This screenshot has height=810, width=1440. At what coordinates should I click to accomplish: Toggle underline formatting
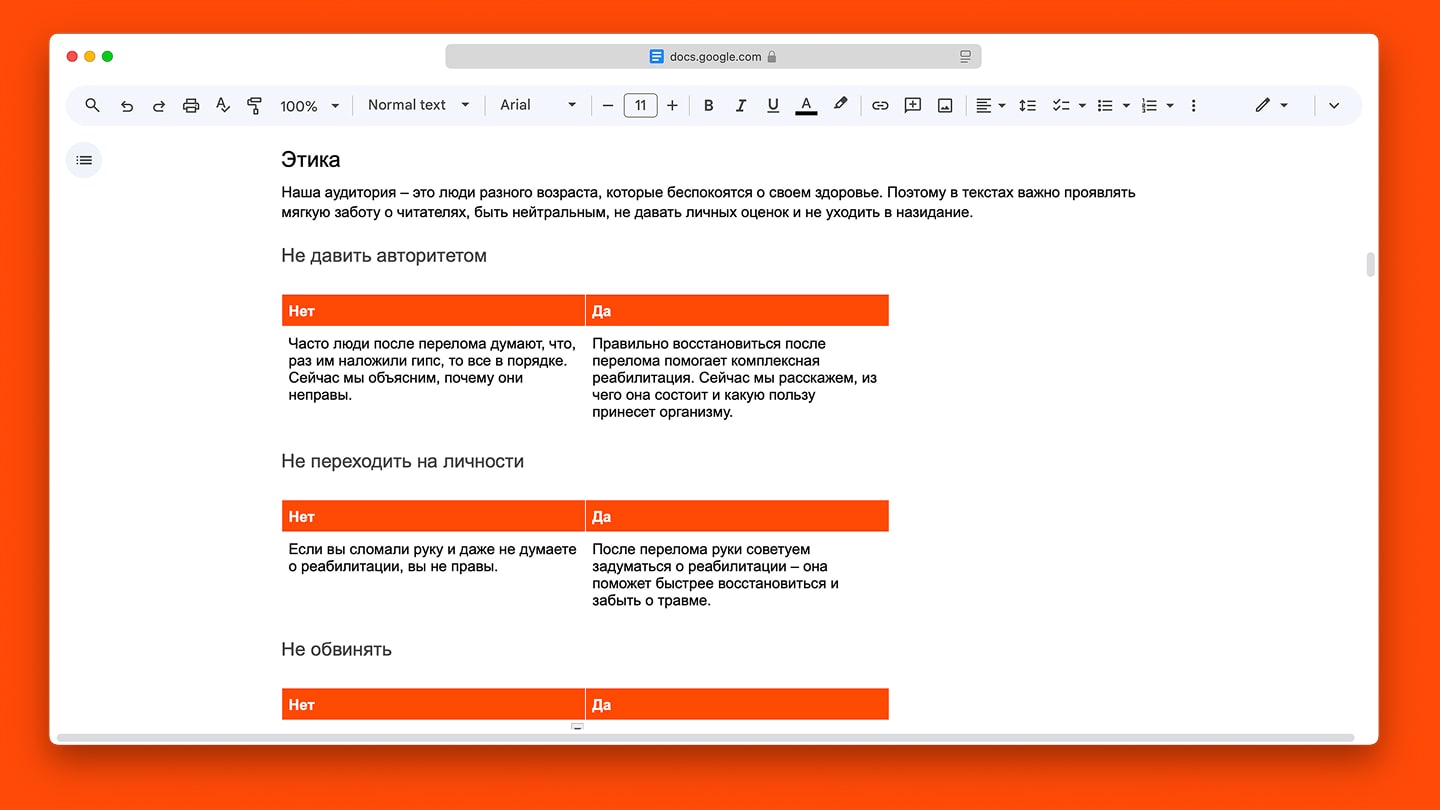point(773,105)
